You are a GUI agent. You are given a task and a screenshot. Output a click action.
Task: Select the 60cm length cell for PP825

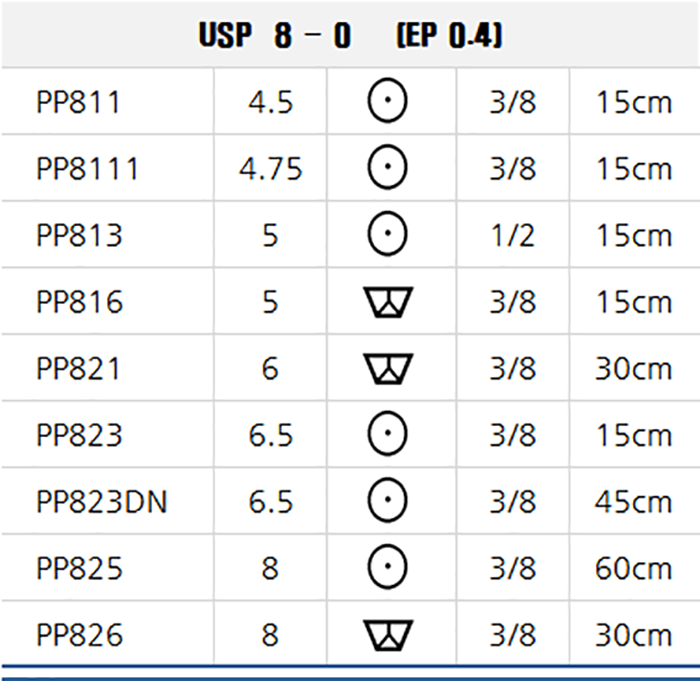click(633, 568)
